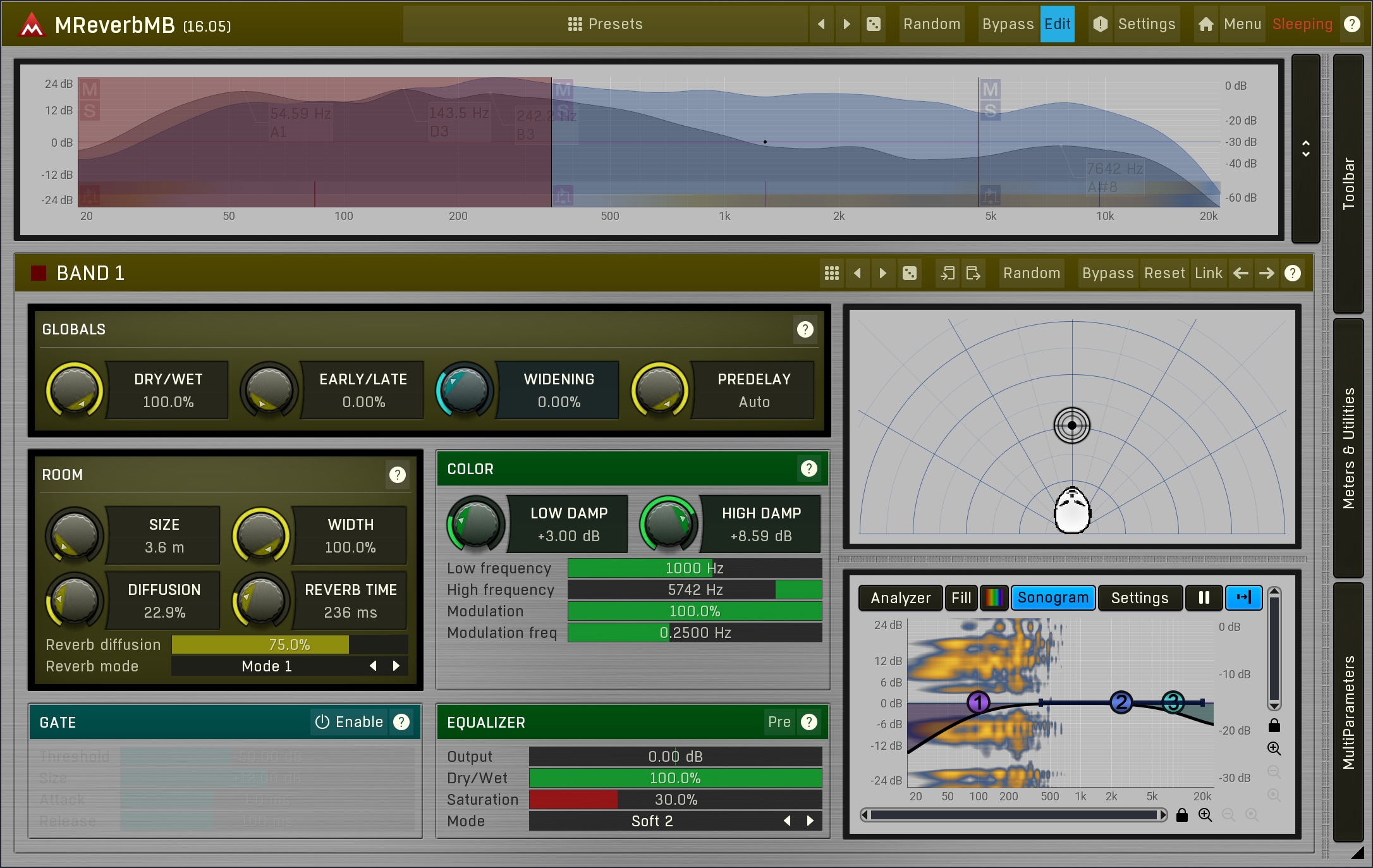
Task: Select next saturation Mode arrow
Action: (x=810, y=821)
